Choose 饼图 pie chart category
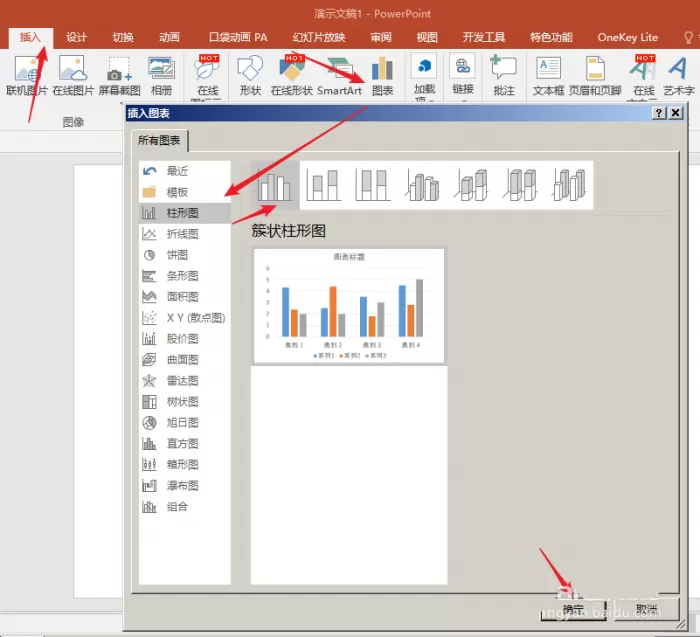The image size is (700, 637). [185, 255]
